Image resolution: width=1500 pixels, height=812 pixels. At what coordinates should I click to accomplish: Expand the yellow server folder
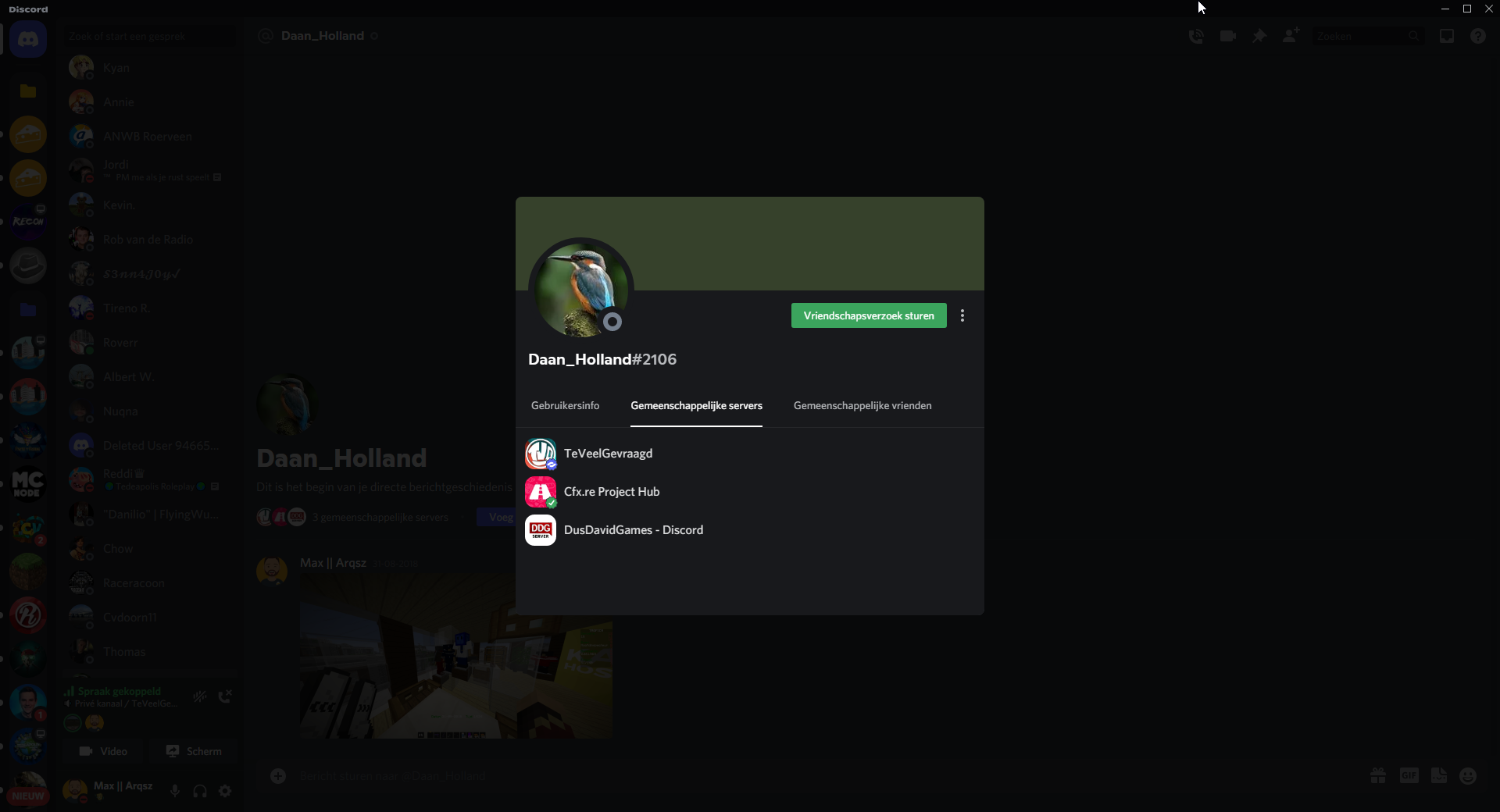[28, 91]
